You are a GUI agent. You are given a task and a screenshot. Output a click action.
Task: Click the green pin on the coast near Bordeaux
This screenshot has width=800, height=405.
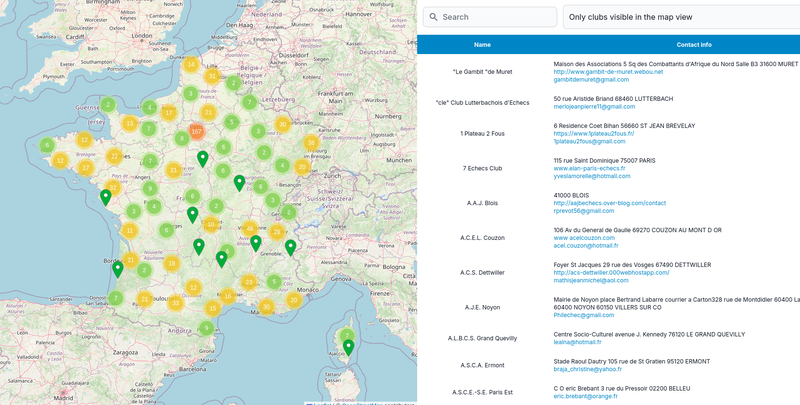(x=118, y=268)
